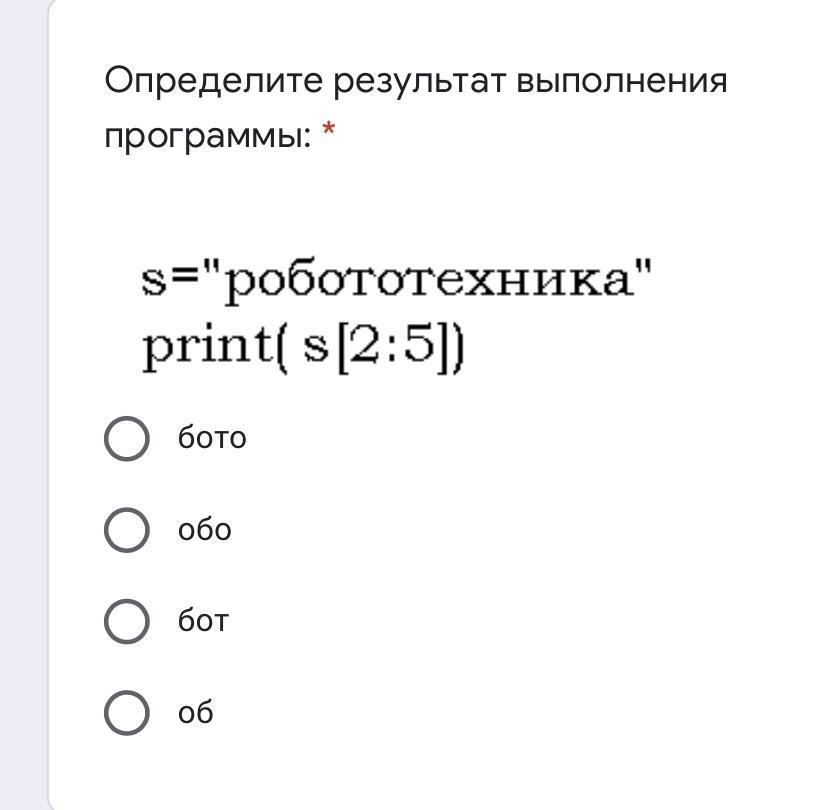Click the word "Определите" in the question

(x=214, y=81)
